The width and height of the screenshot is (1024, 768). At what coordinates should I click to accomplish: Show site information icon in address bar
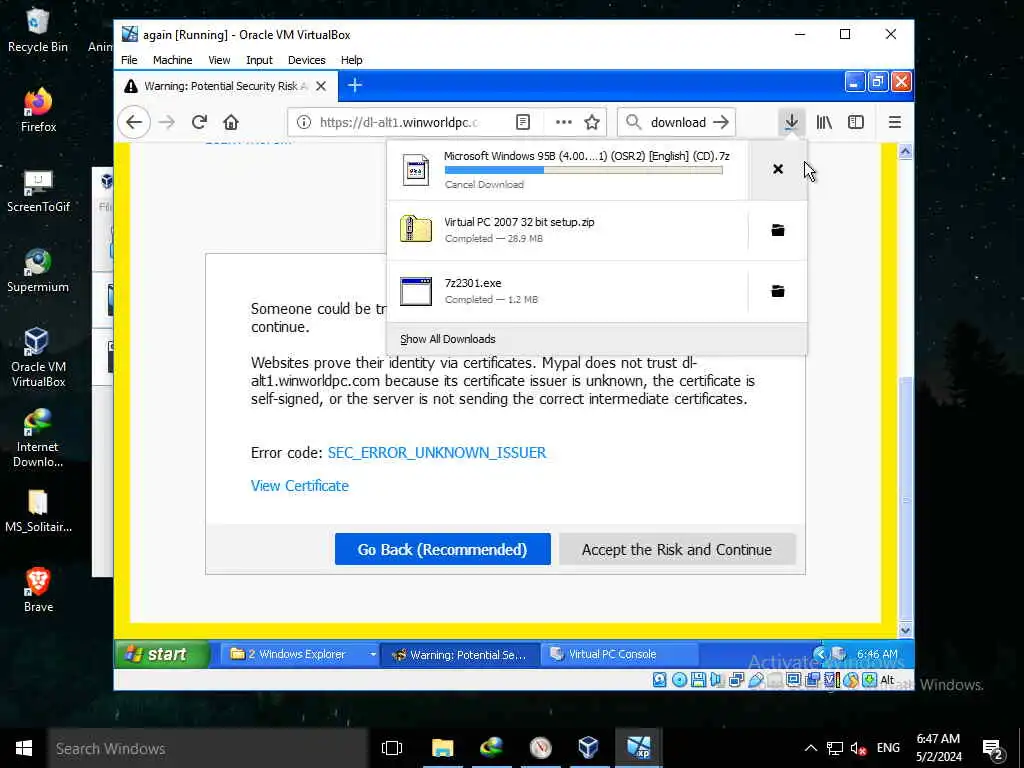(304, 122)
